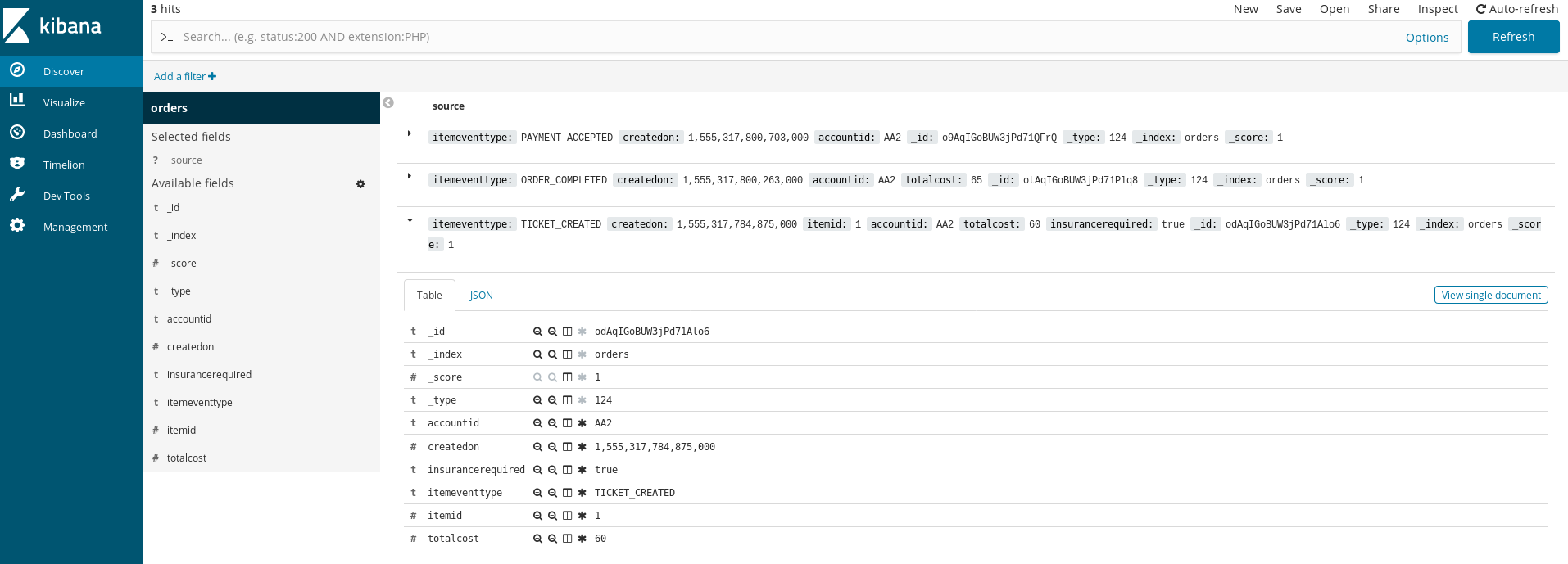Image resolution: width=1568 pixels, height=564 pixels.
Task: Click the _source column header
Action: click(446, 106)
